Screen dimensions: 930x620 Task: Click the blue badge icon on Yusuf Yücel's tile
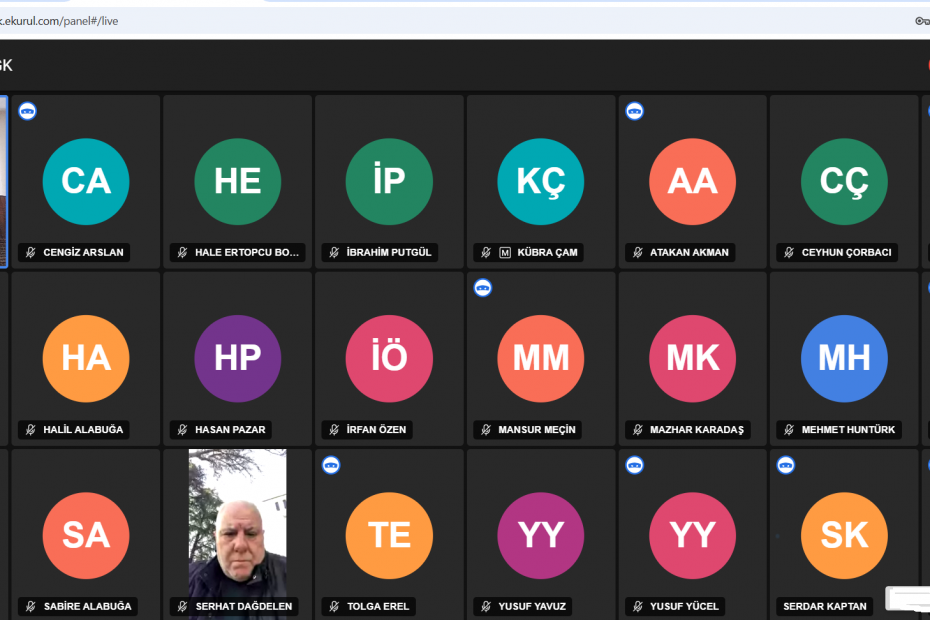[635, 465]
